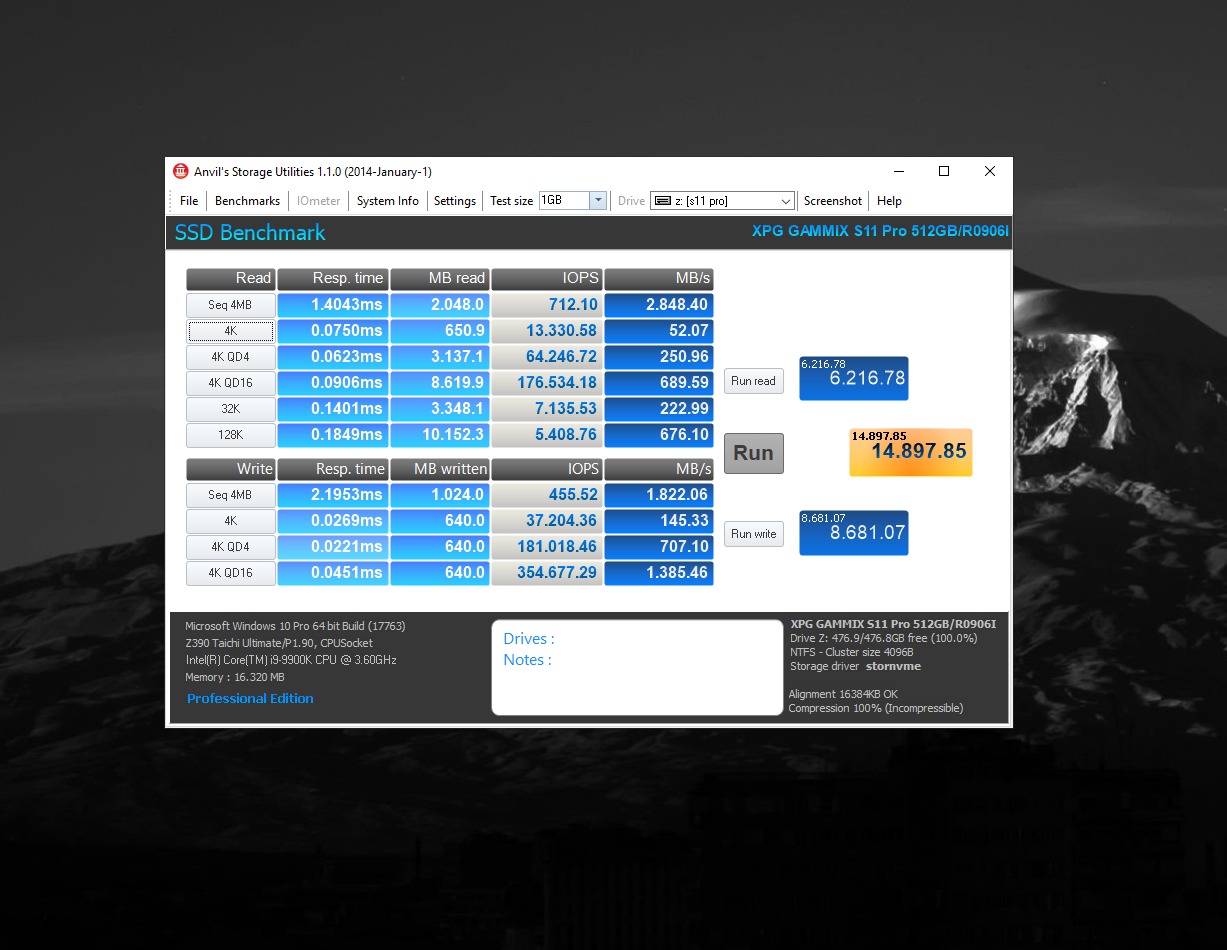Select the 181.018.46 IOPS value
Screen dimensions: 1227x950
547,547
